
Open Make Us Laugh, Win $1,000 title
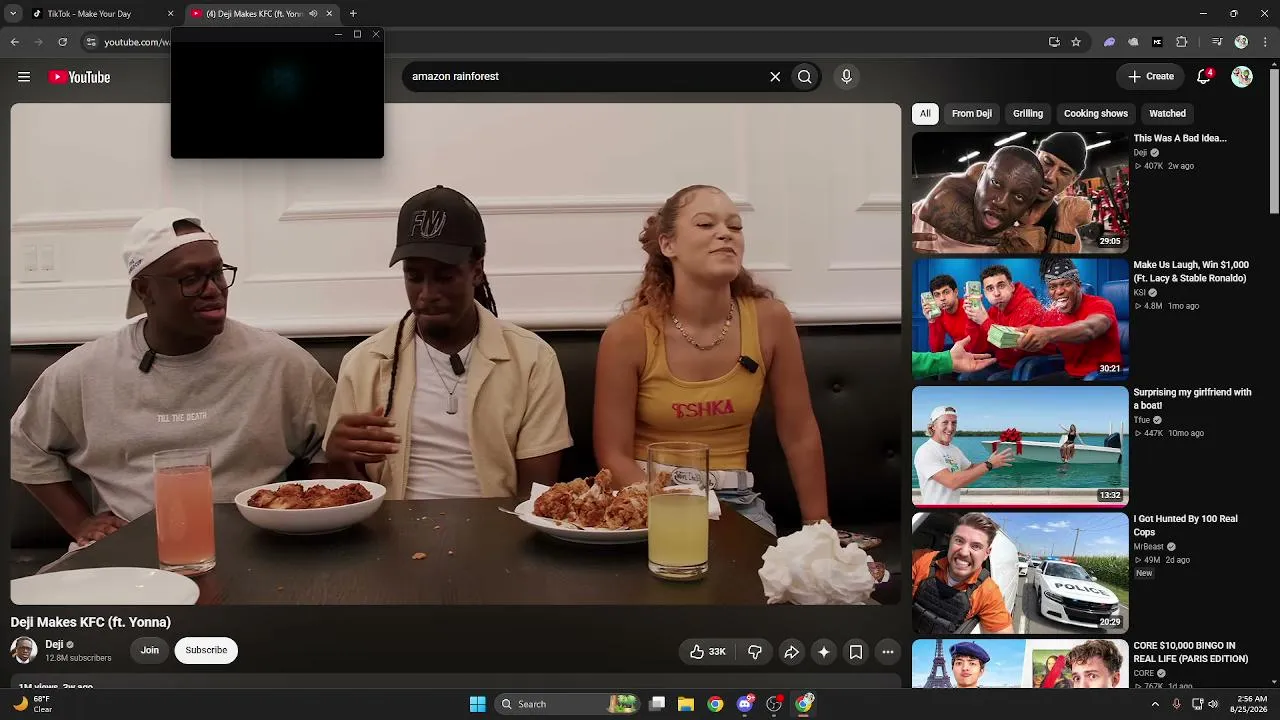click(x=1191, y=272)
